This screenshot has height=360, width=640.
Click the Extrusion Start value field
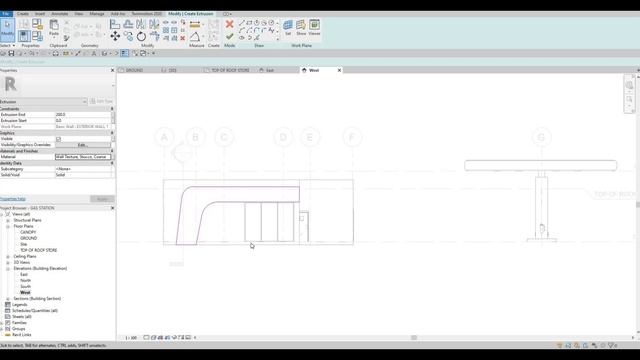pyautogui.click(x=82, y=121)
